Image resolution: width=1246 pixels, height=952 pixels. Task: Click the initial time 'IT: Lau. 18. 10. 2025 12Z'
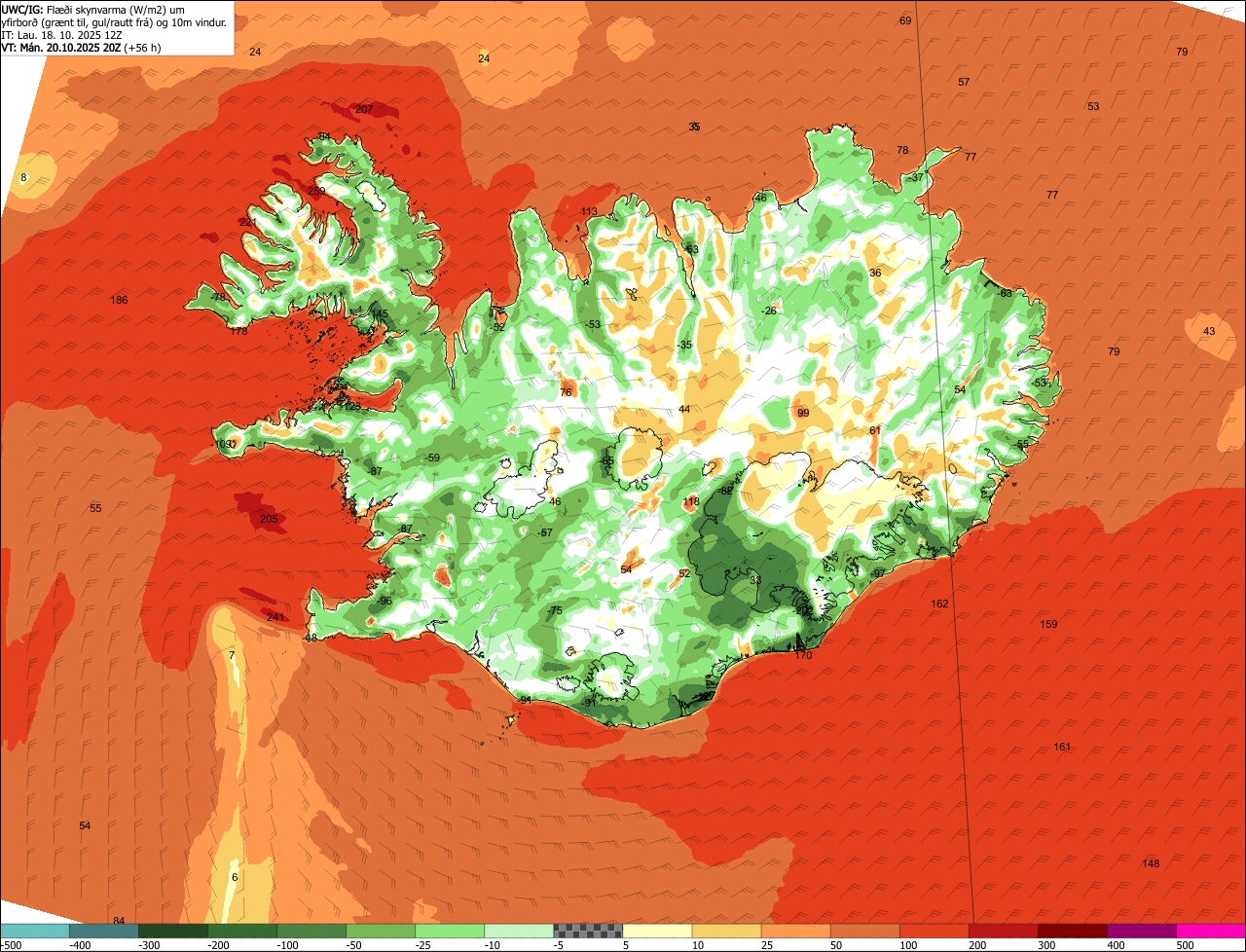click(62, 34)
